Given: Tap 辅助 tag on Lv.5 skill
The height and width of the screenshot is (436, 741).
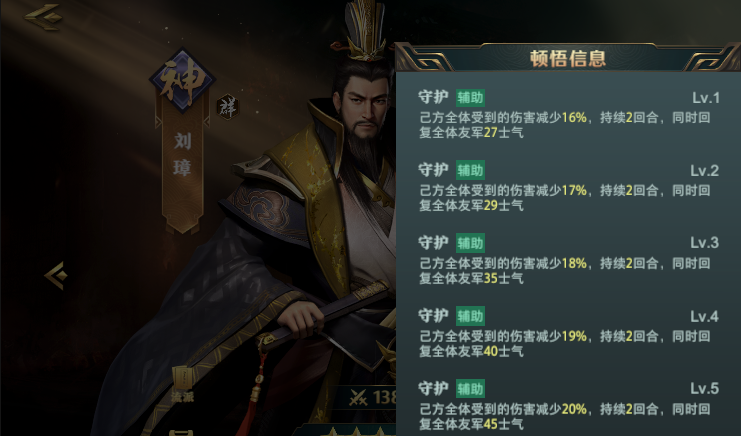Looking at the screenshot, I should (470, 389).
